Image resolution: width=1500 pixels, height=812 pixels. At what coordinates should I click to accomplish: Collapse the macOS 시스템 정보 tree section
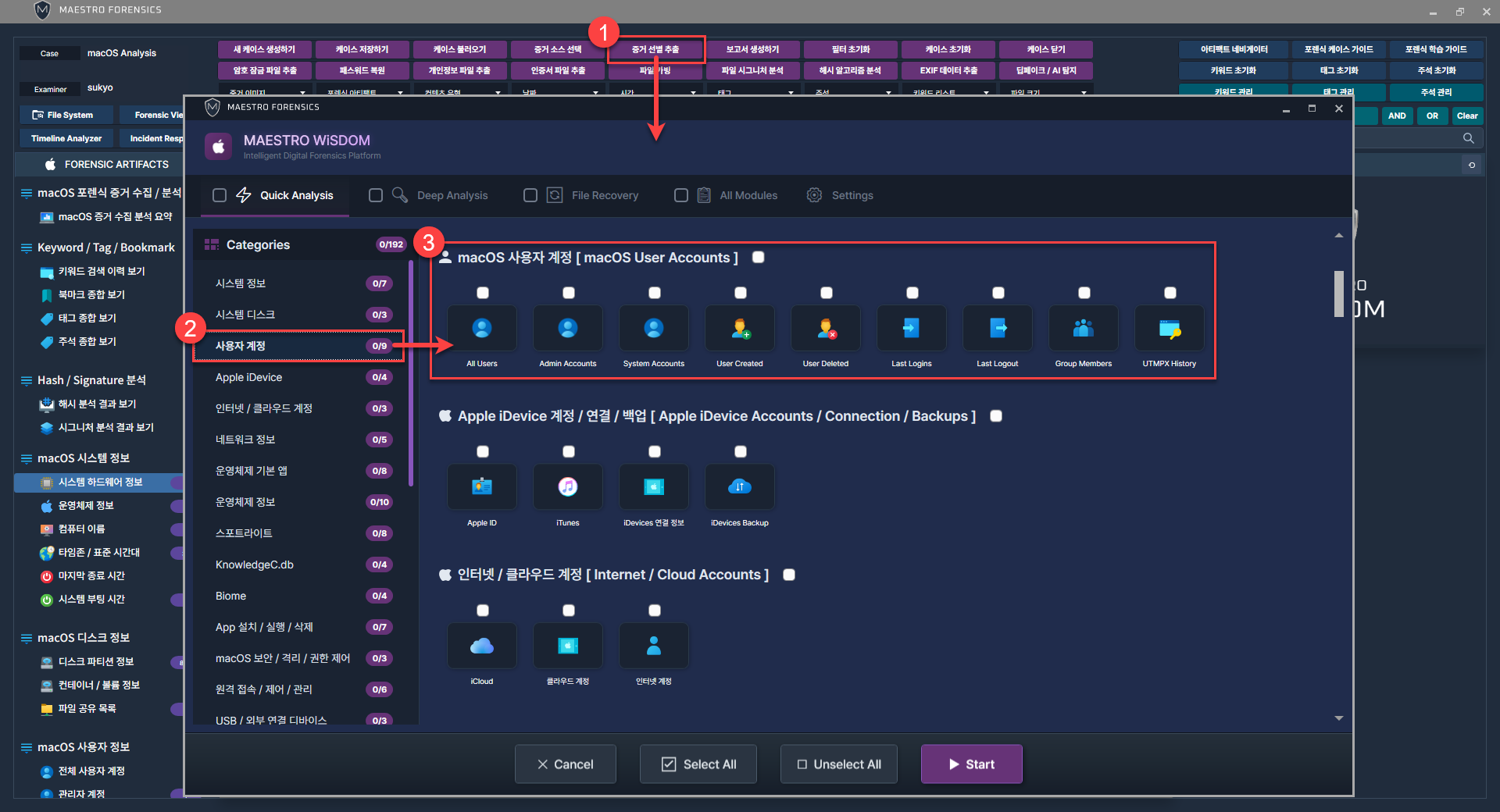click(27, 458)
